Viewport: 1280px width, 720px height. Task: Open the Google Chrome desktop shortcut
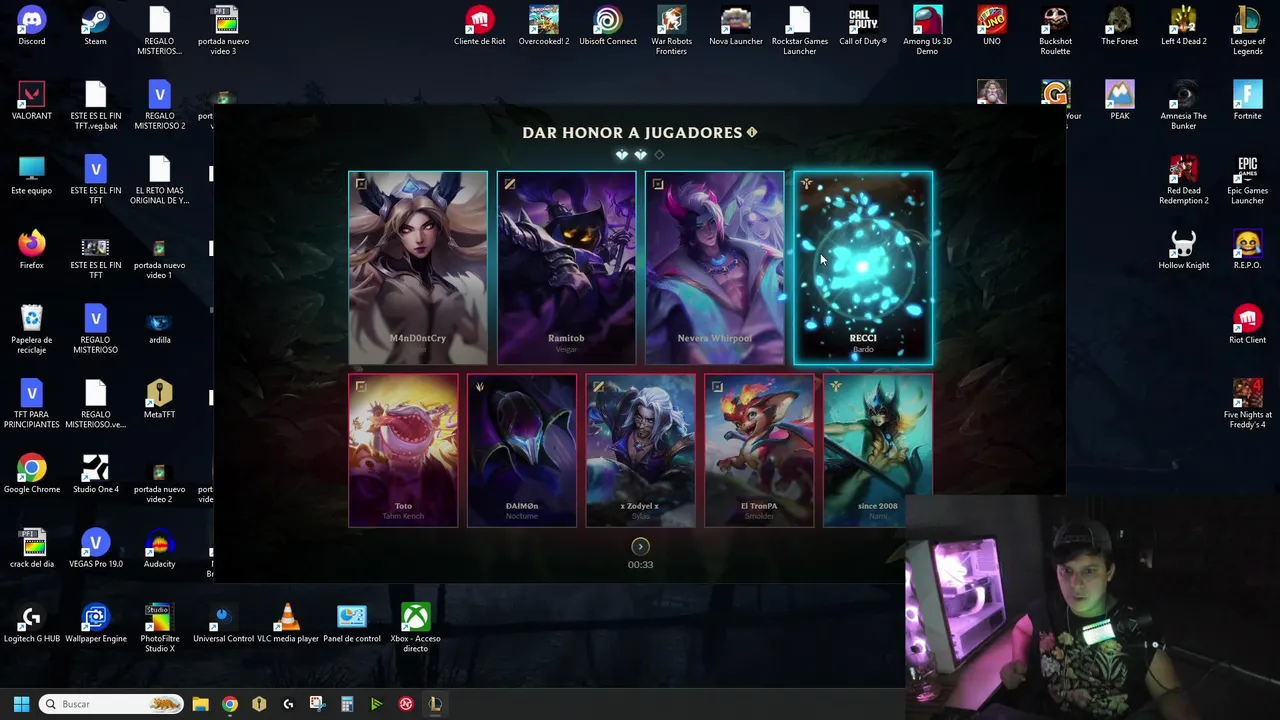pos(32,474)
